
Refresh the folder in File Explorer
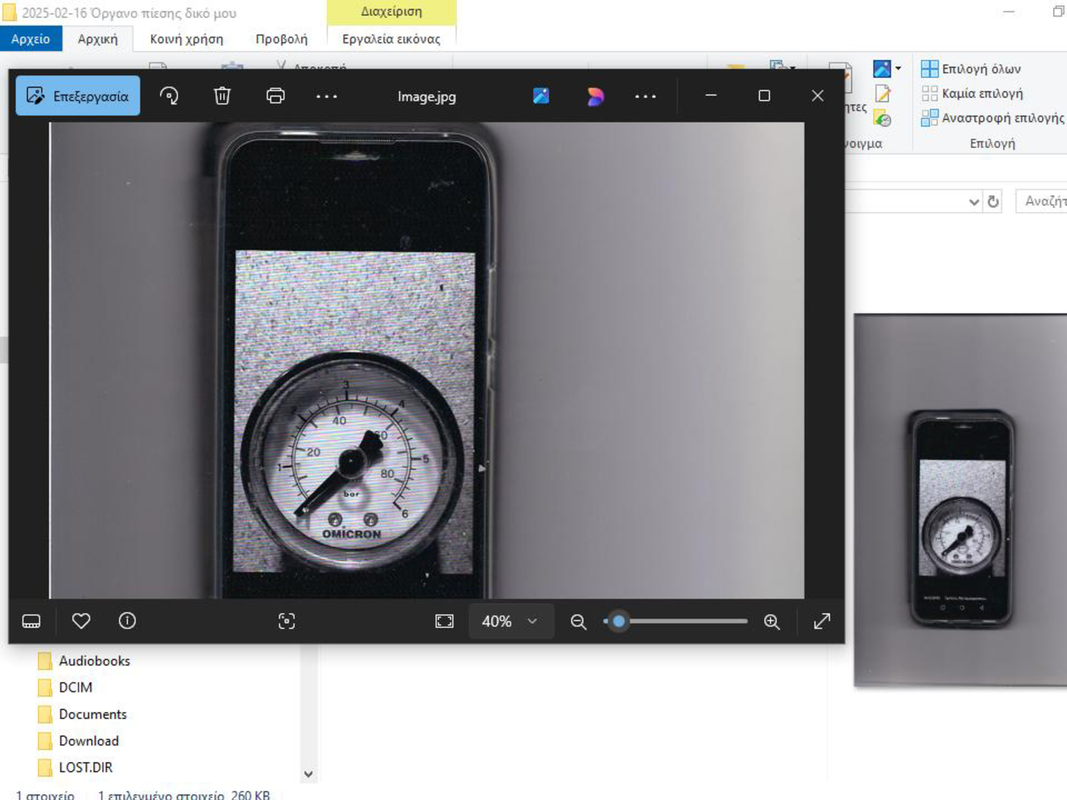pyautogui.click(x=993, y=201)
